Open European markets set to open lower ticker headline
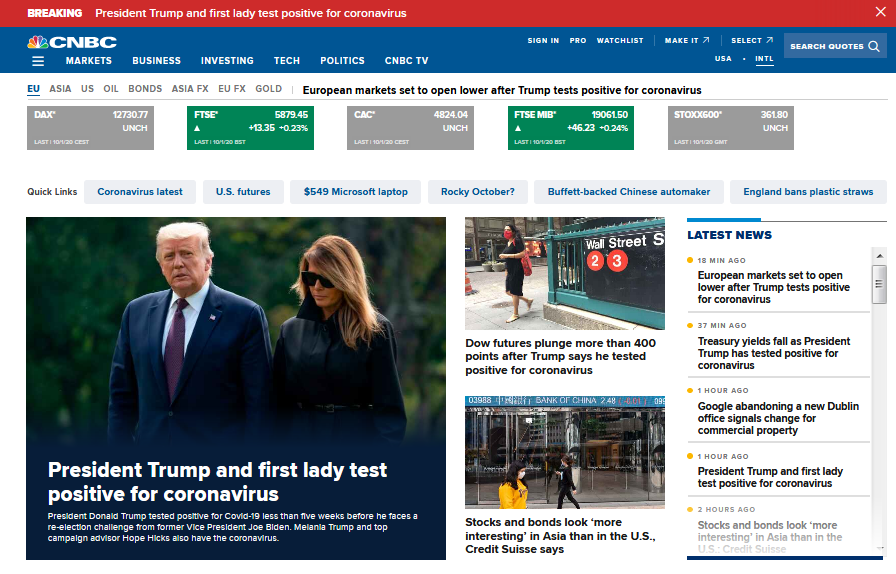This screenshot has height=574, width=896. (x=502, y=90)
